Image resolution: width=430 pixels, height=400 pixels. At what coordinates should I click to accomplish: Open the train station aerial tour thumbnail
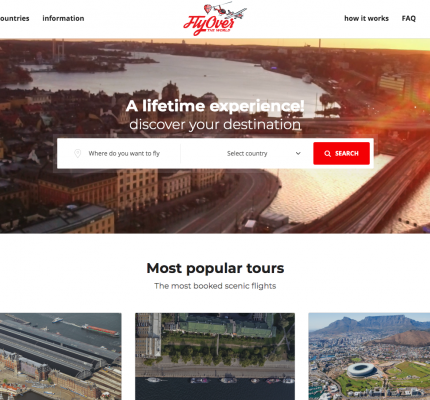point(61,356)
